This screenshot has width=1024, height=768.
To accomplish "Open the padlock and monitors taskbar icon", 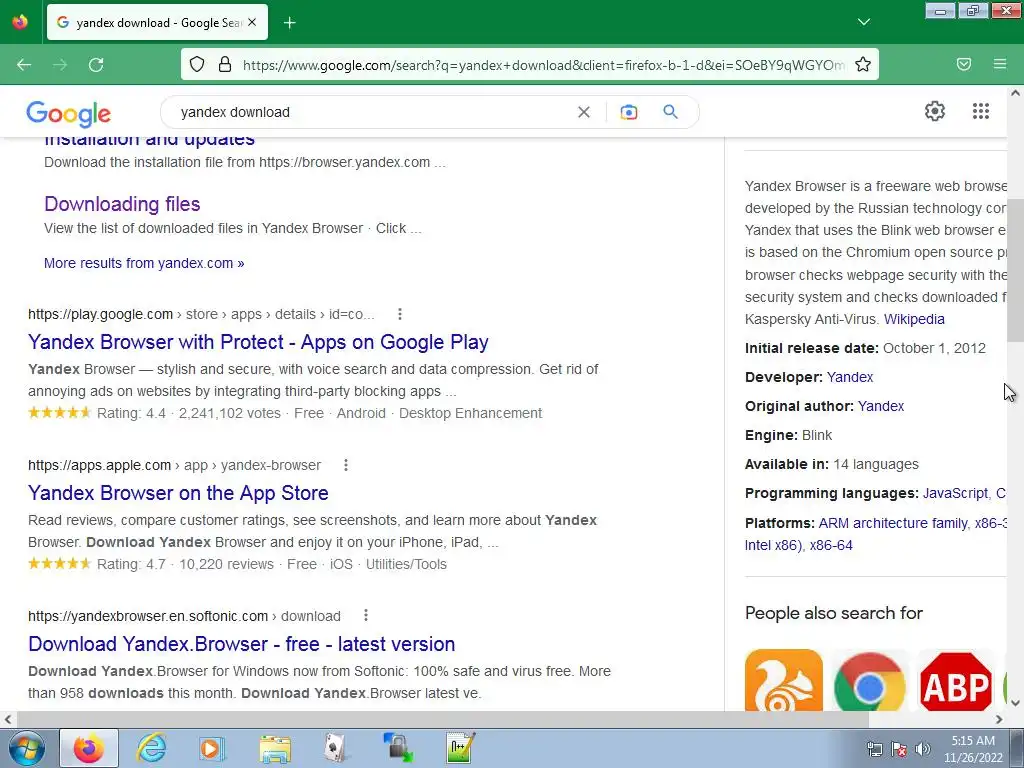I will (398, 748).
